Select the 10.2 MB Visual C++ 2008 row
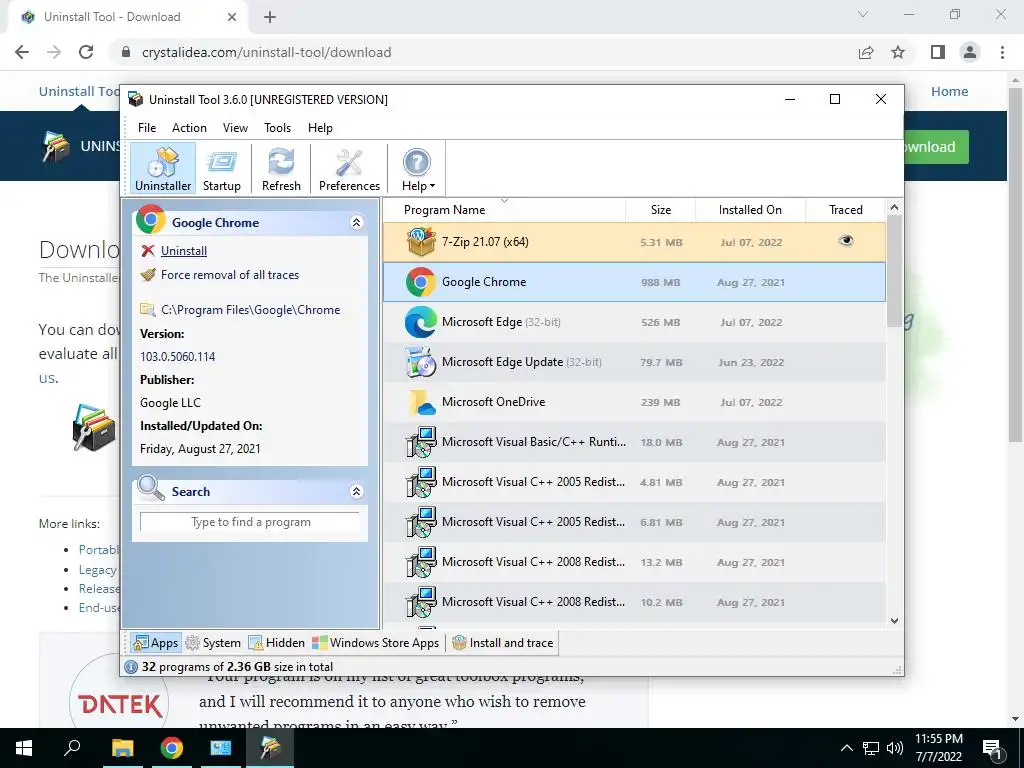Image resolution: width=1024 pixels, height=768 pixels. [634, 602]
